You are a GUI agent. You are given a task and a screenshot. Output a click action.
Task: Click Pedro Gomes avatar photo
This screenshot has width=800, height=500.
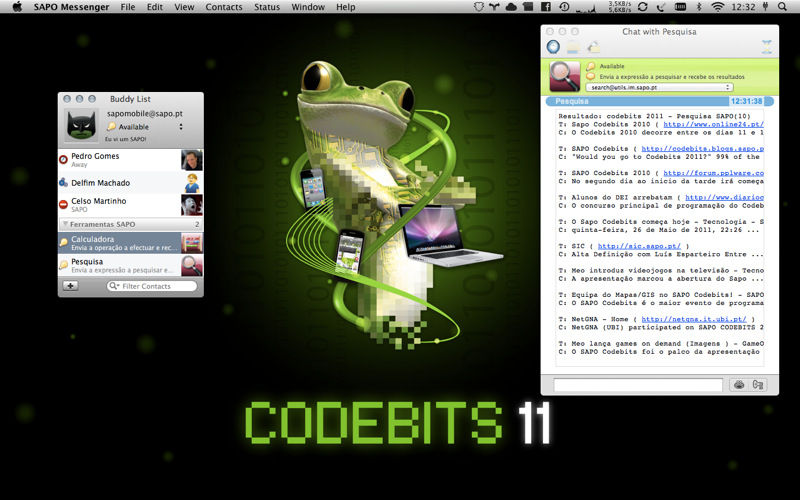192,160
